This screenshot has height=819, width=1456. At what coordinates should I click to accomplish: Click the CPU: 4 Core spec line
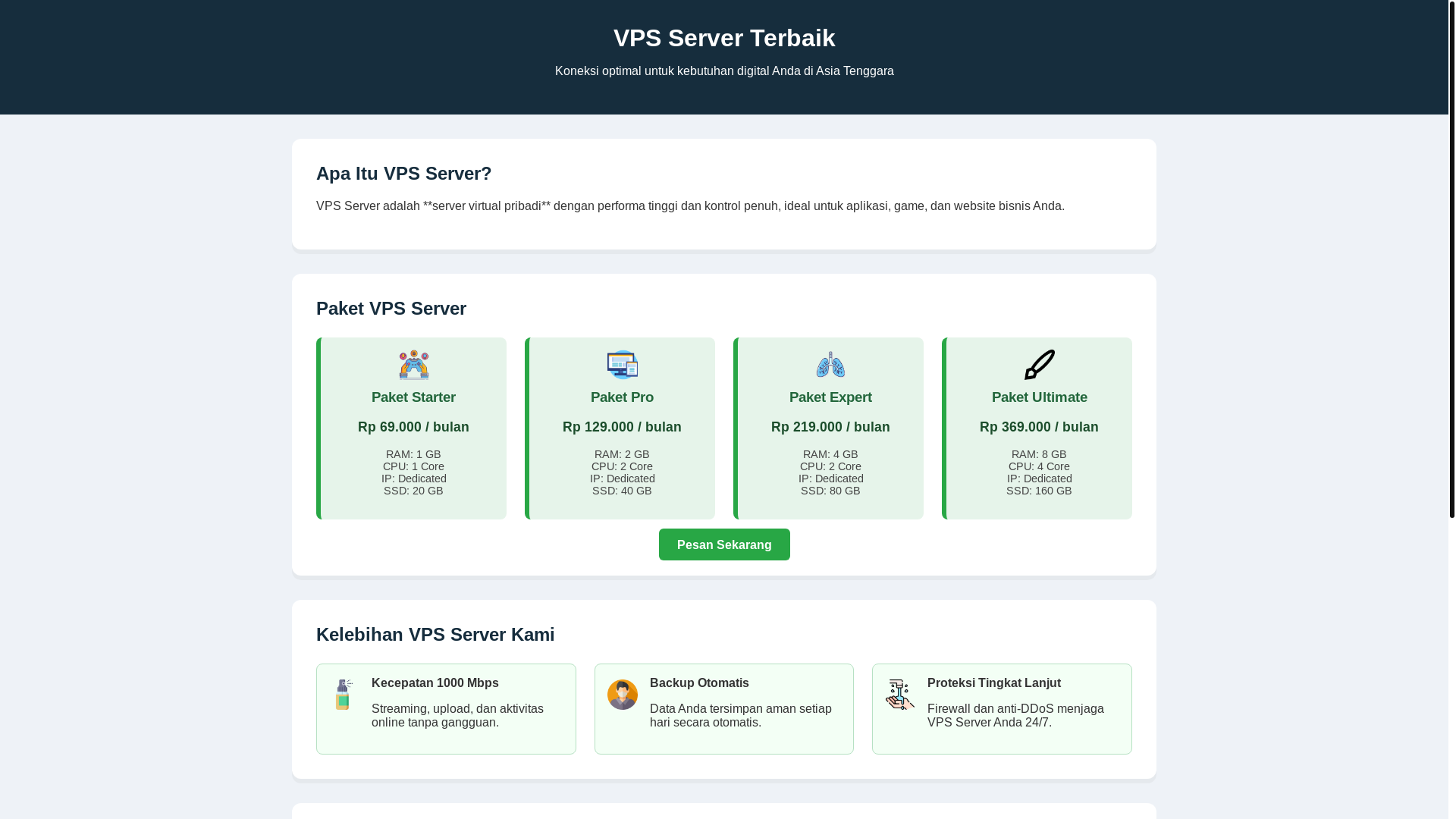[x=1039, y=466]
